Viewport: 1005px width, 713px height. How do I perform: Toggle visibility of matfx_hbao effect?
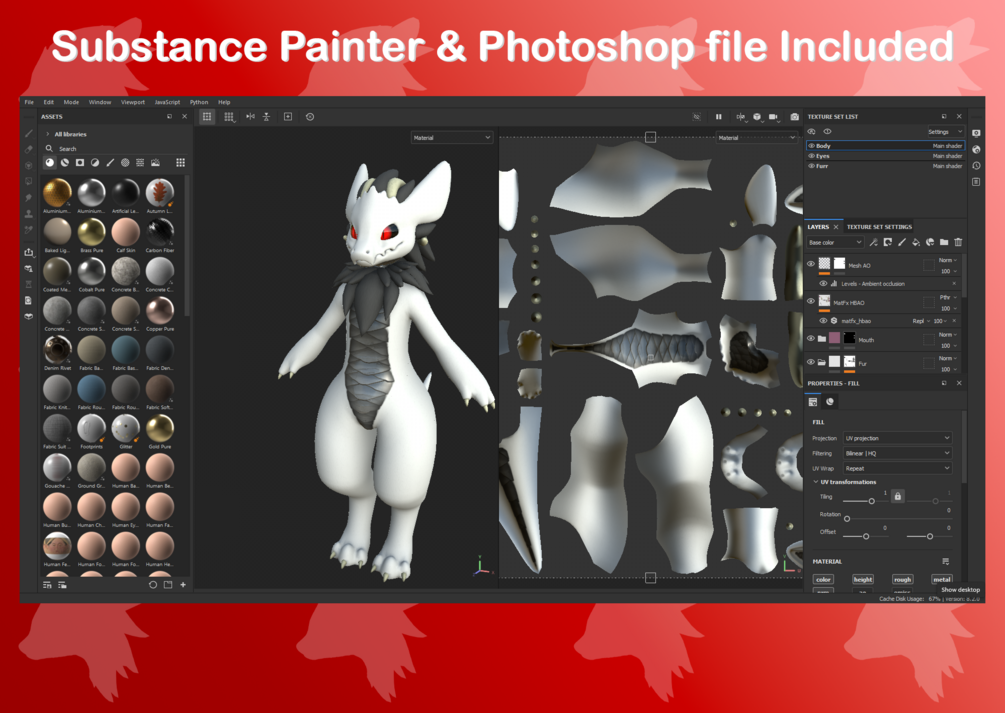pyautogui.click(x=823, y=321)
